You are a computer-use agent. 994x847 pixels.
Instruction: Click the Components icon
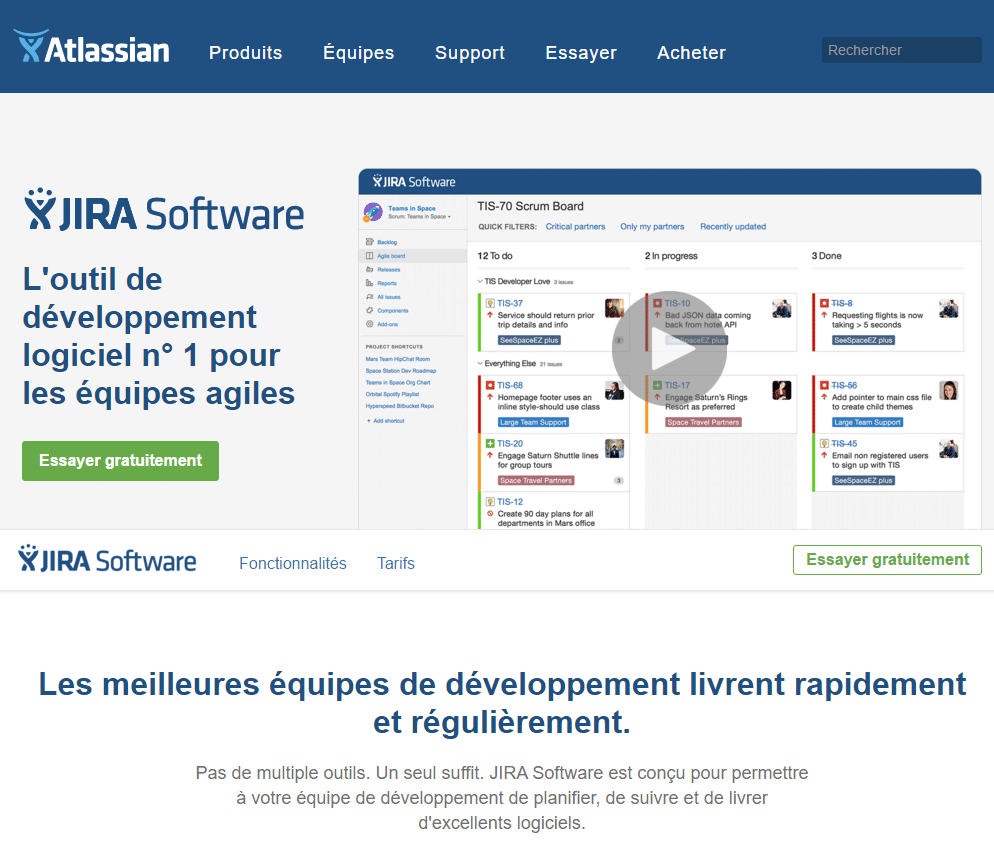tap(368, 308)
